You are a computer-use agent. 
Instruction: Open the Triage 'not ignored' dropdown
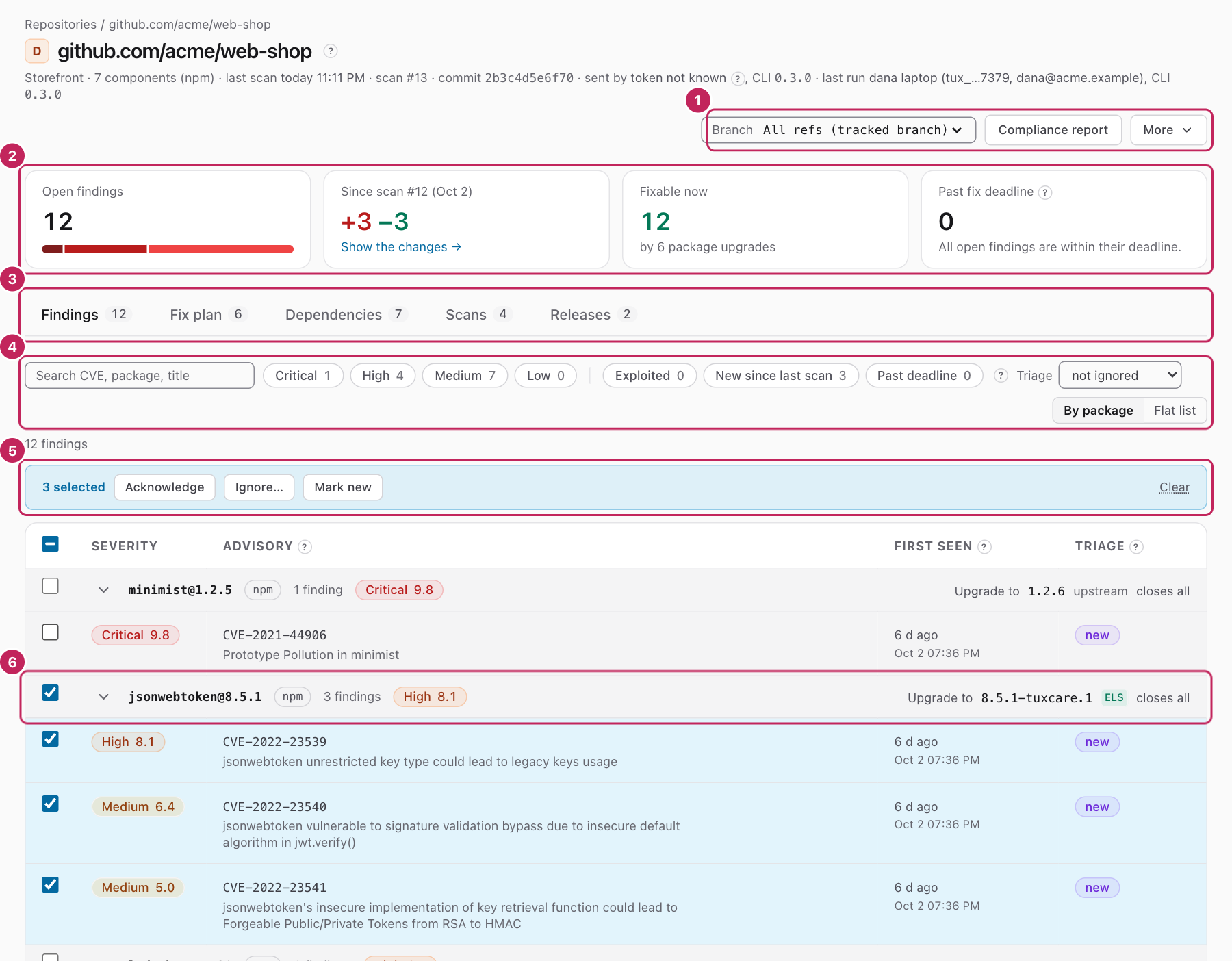pos(1120,375)
